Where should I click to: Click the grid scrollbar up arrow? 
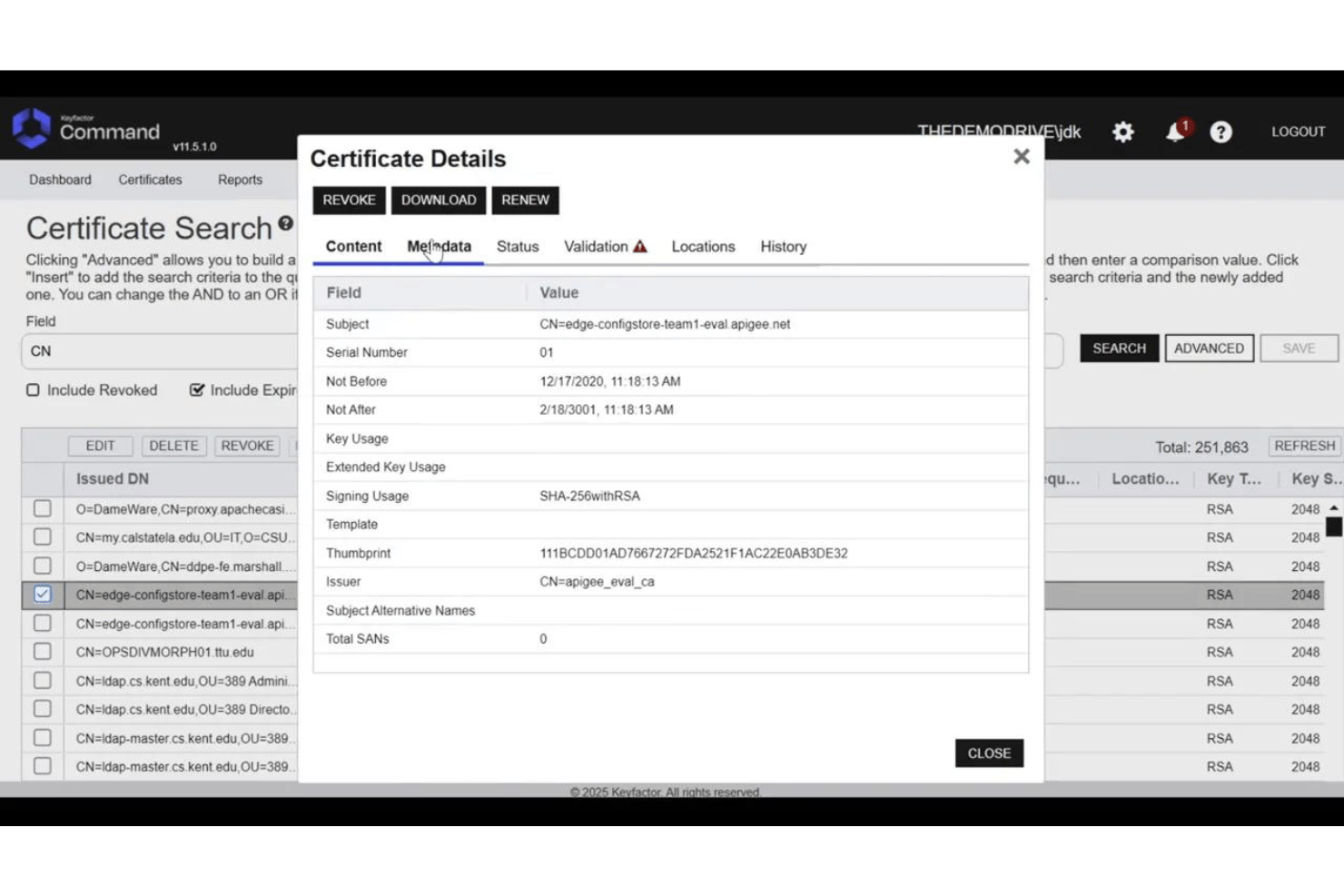click(x=1333, y=507)
